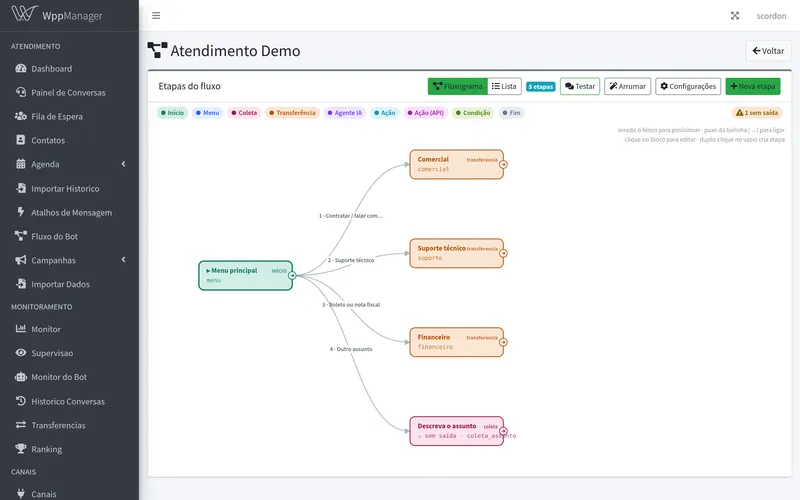Click the Painel de Conversas headset icon
Image resolution: width=800 pixels, height=500 pixels.
pyautogui.click(x=20, y=92)
